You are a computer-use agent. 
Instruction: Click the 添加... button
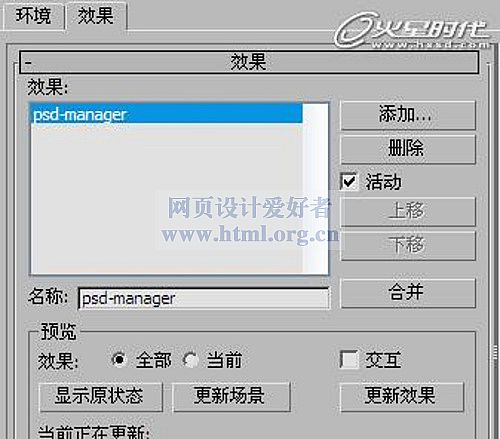coord(408,115)
